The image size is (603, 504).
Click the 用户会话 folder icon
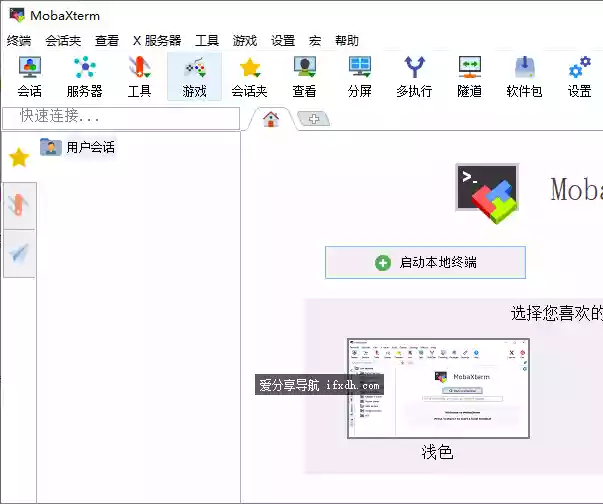(50, 147)
